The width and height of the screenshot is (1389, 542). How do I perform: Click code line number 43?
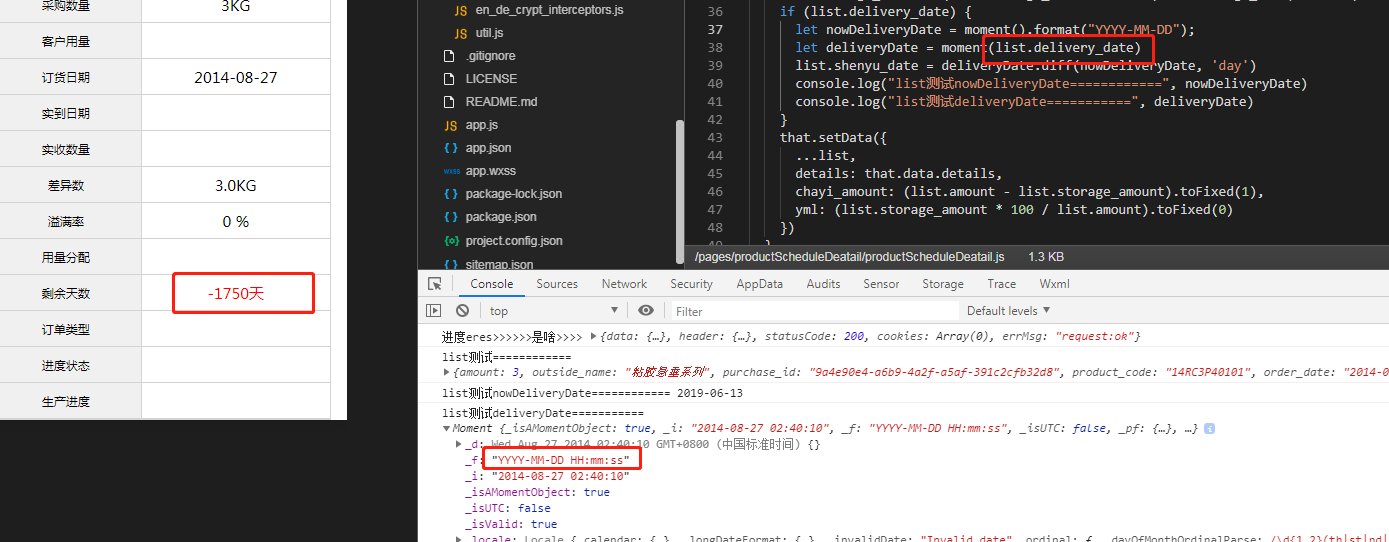click(715, 137)
